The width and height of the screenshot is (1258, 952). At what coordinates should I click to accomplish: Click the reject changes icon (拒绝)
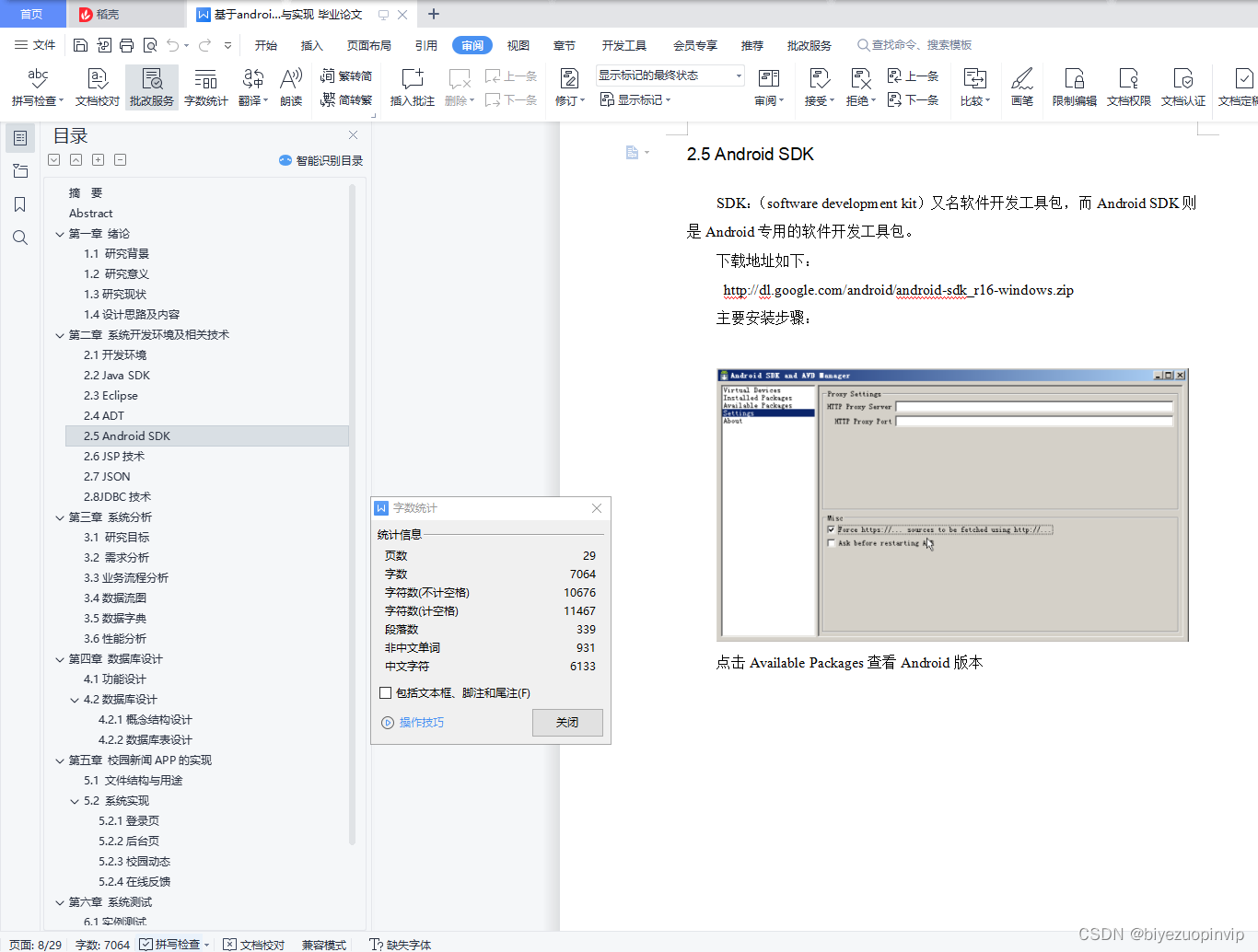point(860,87)
